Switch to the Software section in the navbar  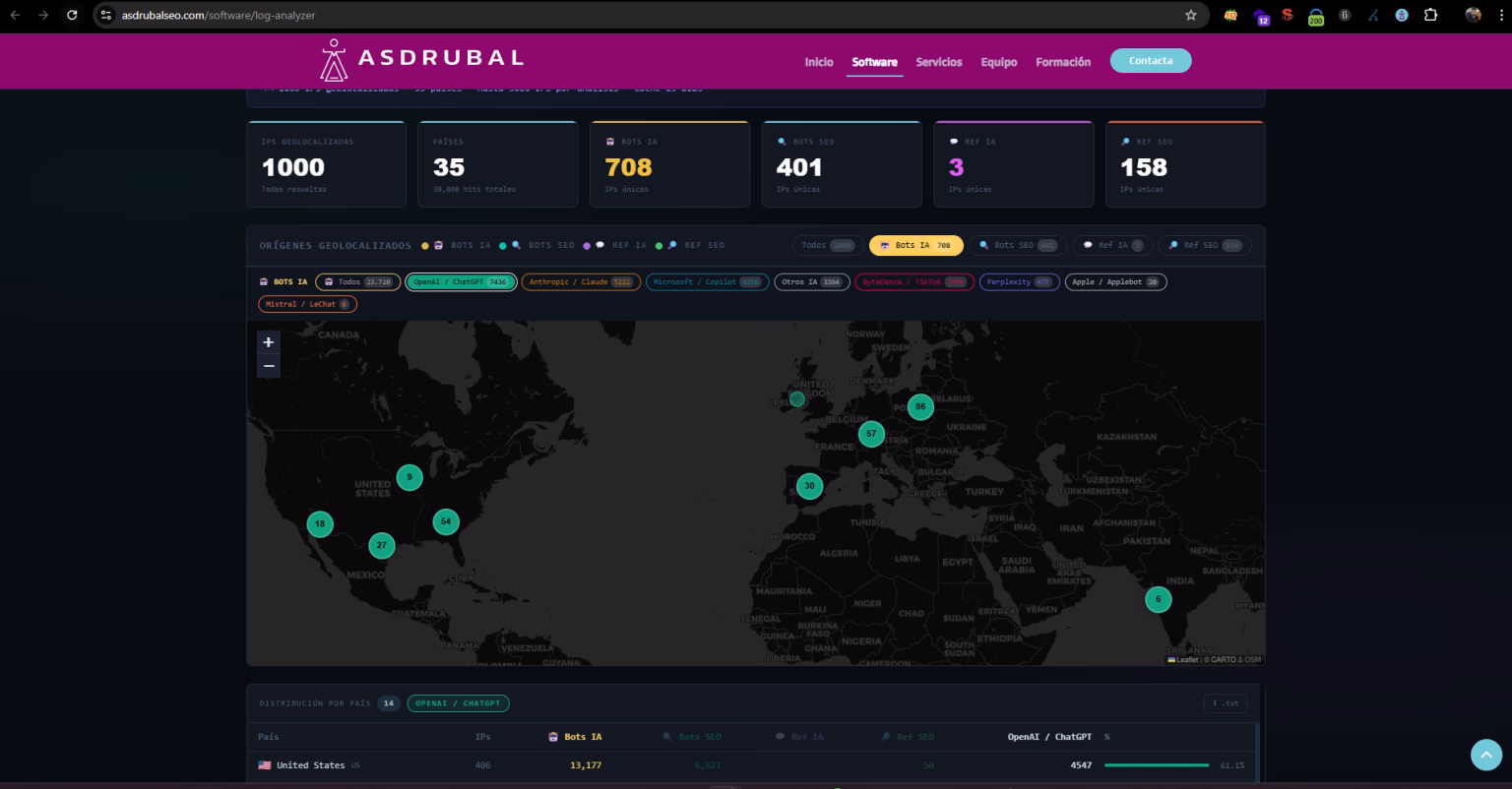tap(874, 61)
